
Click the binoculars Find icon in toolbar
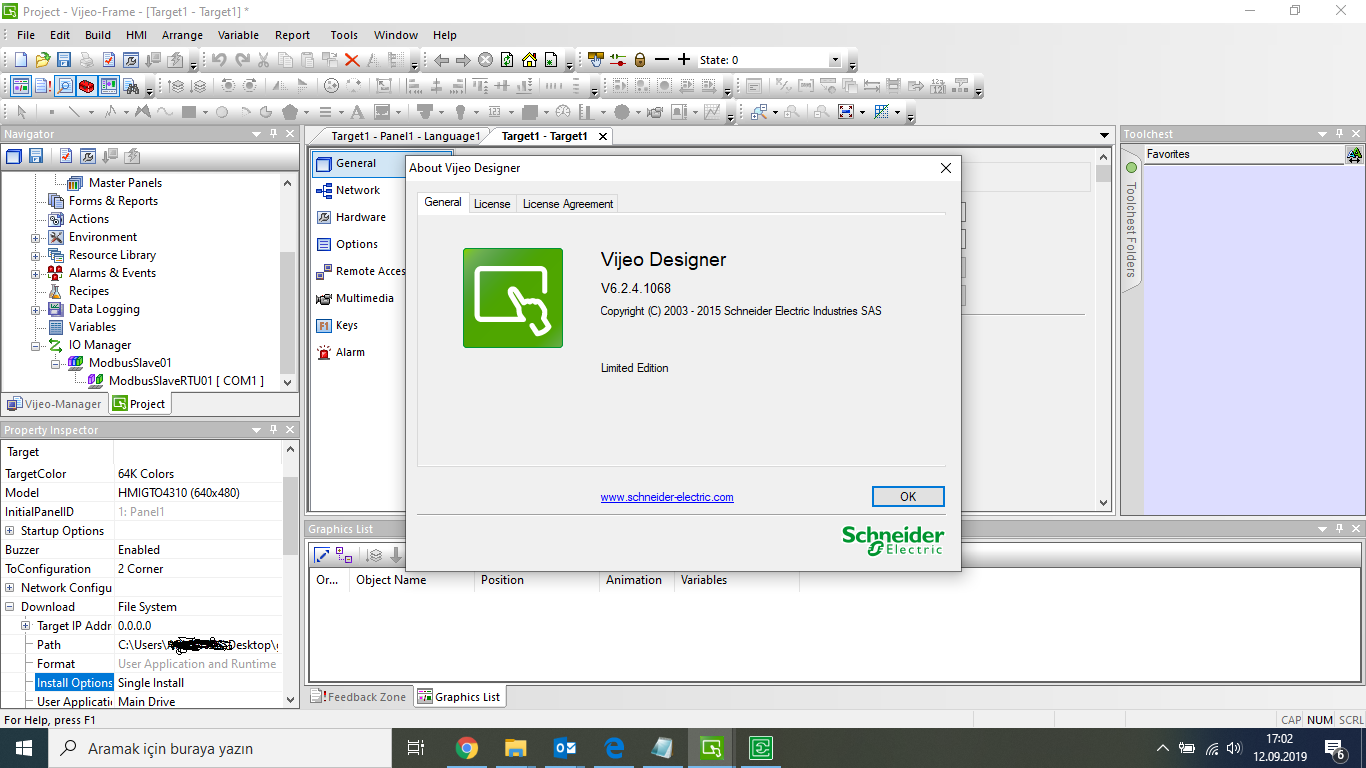click(x=131, y=86)
